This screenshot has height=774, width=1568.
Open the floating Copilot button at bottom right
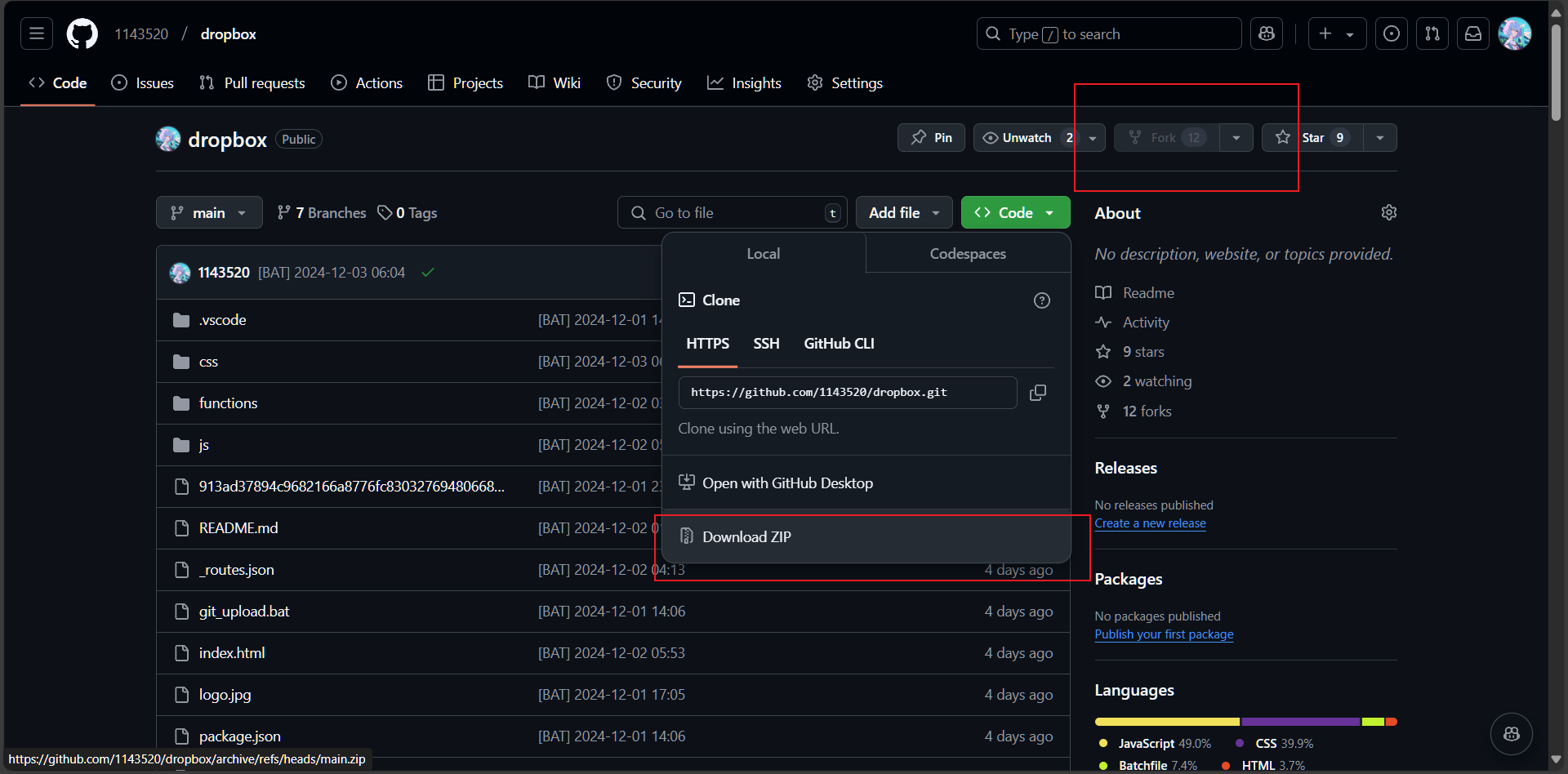click(1512, 734)
